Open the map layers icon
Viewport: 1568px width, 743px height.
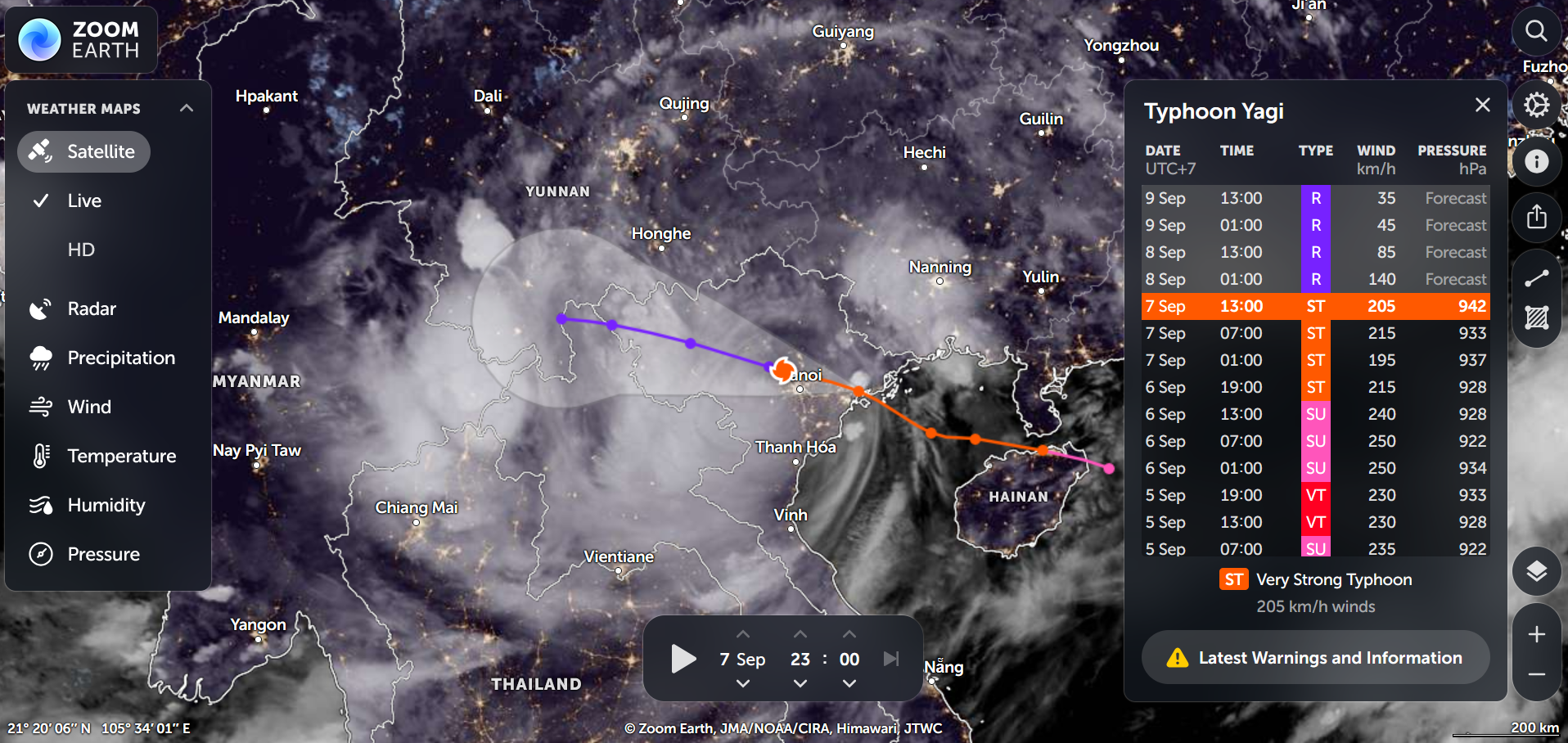(x=1536, y=571)
